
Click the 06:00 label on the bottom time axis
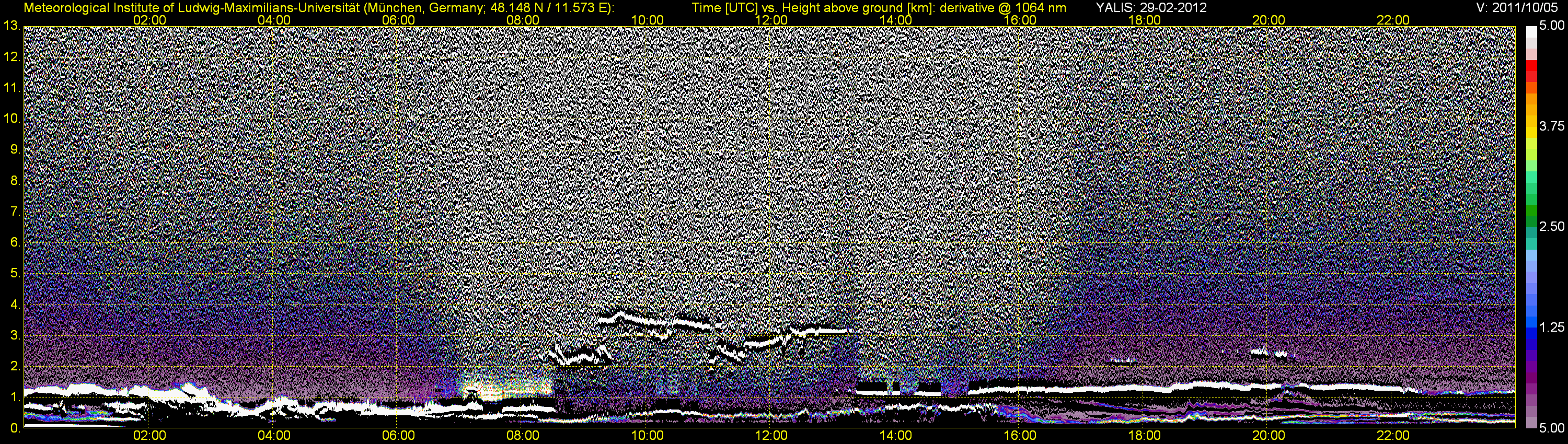398,436
